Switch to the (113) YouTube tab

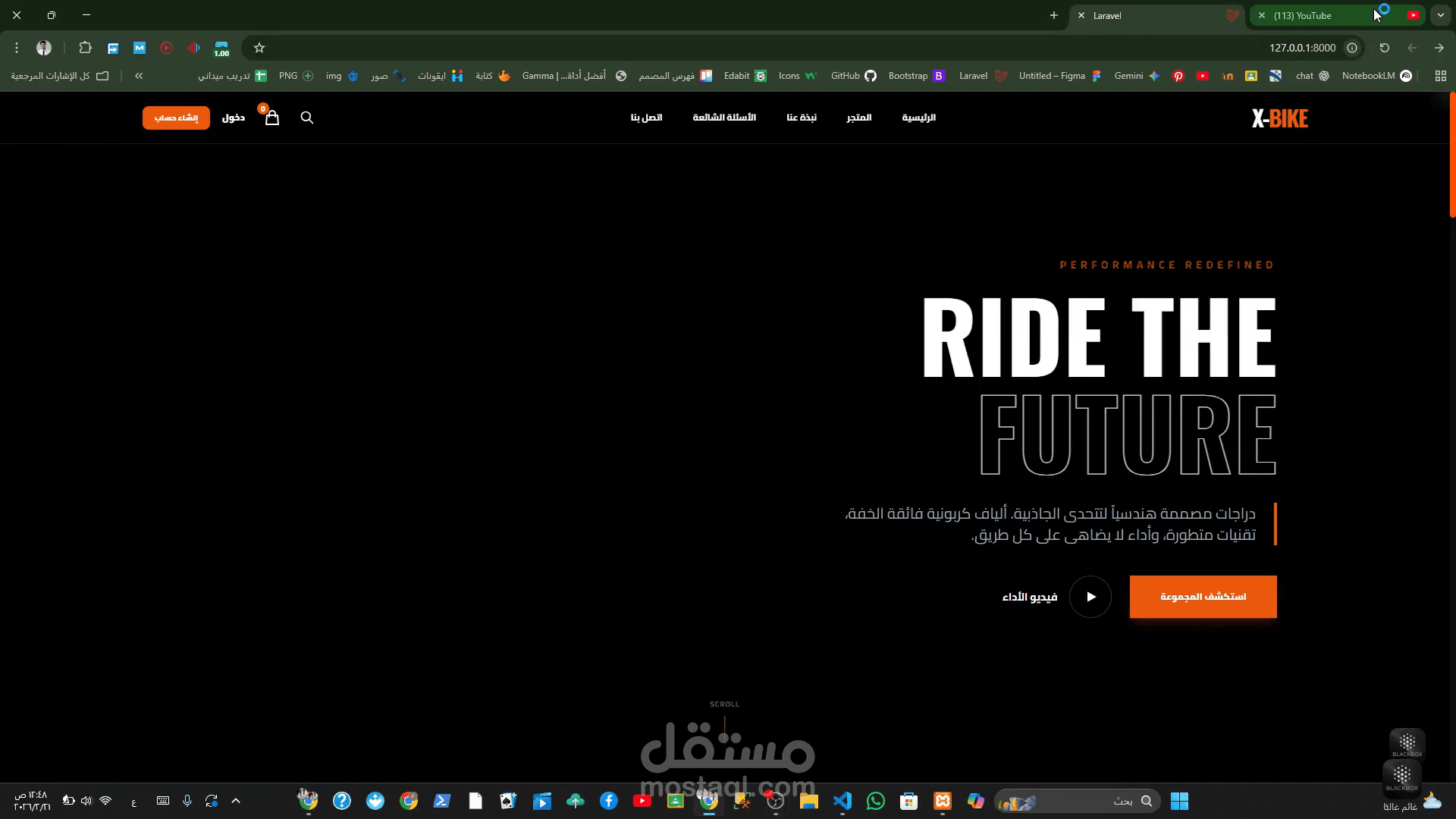click(x=1338, y=15)
